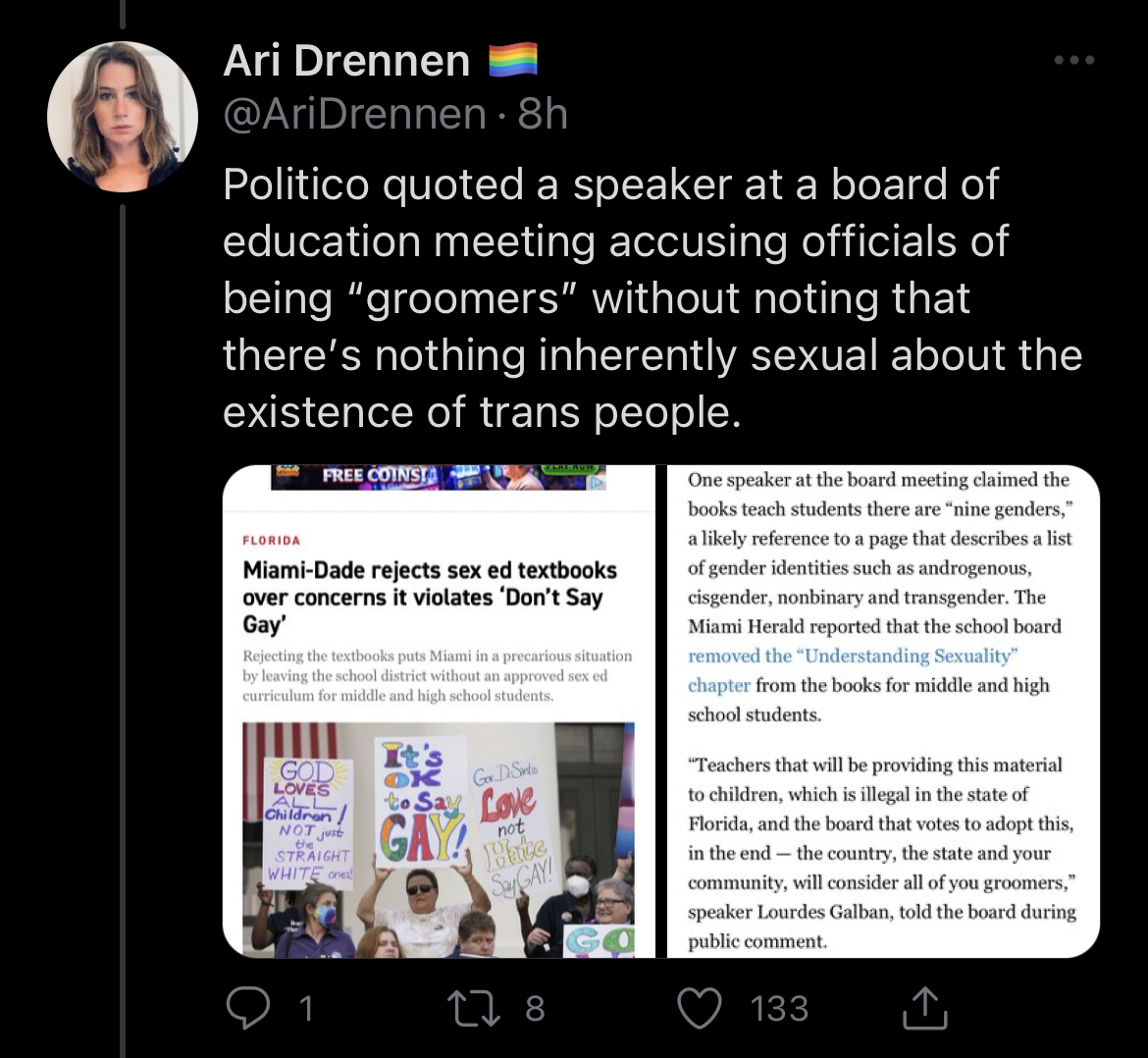The width and height of the screenshot is (1148, 1058).
Task: Click the rainbow flag emoji
Action: 512,60
